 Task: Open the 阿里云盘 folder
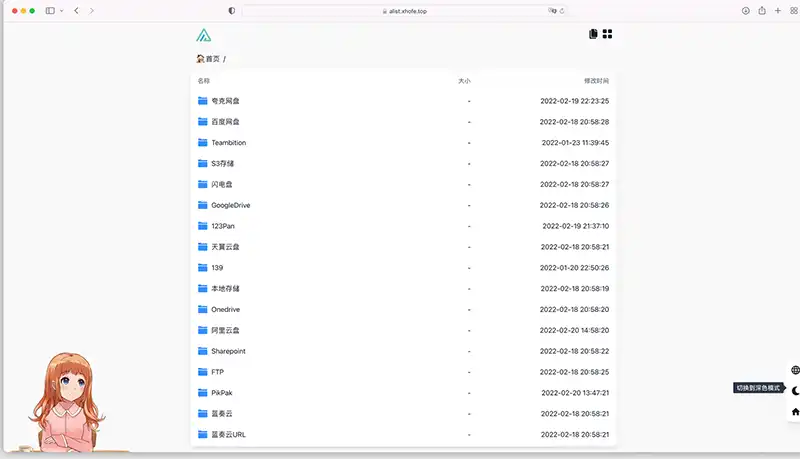(x=403, y=330)
